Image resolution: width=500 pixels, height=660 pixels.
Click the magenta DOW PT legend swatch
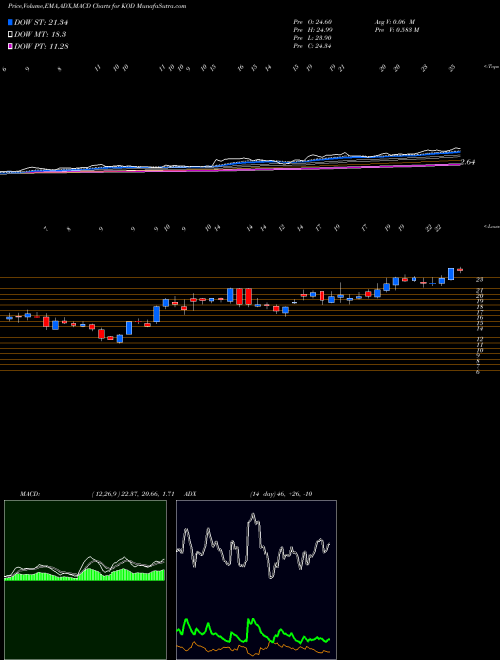click(x=10, y=46)
